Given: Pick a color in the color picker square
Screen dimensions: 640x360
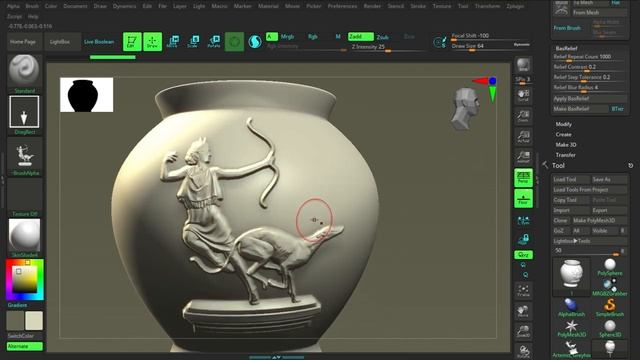Looking at the screenshot, I should coord(24,279).
